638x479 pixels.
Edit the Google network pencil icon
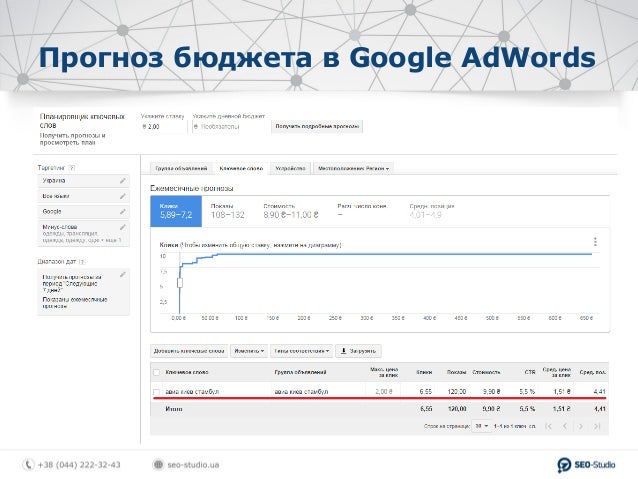pos(122,212)
